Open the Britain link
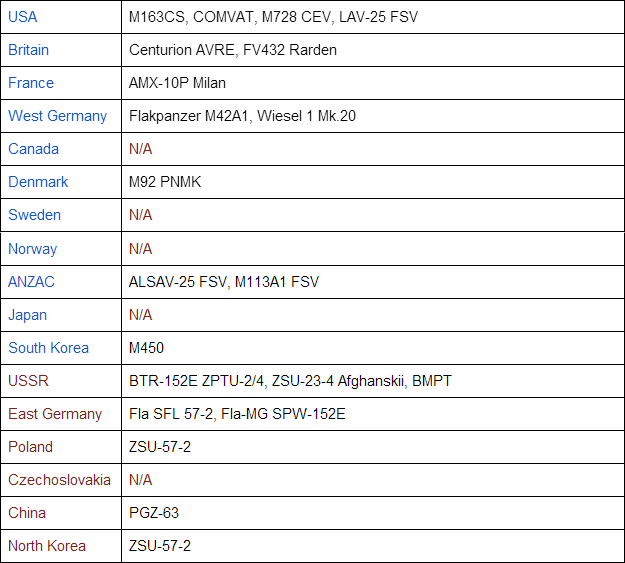Screen dimensions: 625x563 pyautogui.click(x=29, y=50)
